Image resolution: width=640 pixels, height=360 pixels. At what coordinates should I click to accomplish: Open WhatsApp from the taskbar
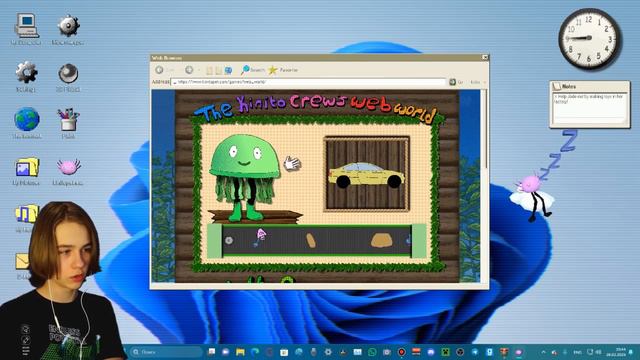(x=372, y=352)
